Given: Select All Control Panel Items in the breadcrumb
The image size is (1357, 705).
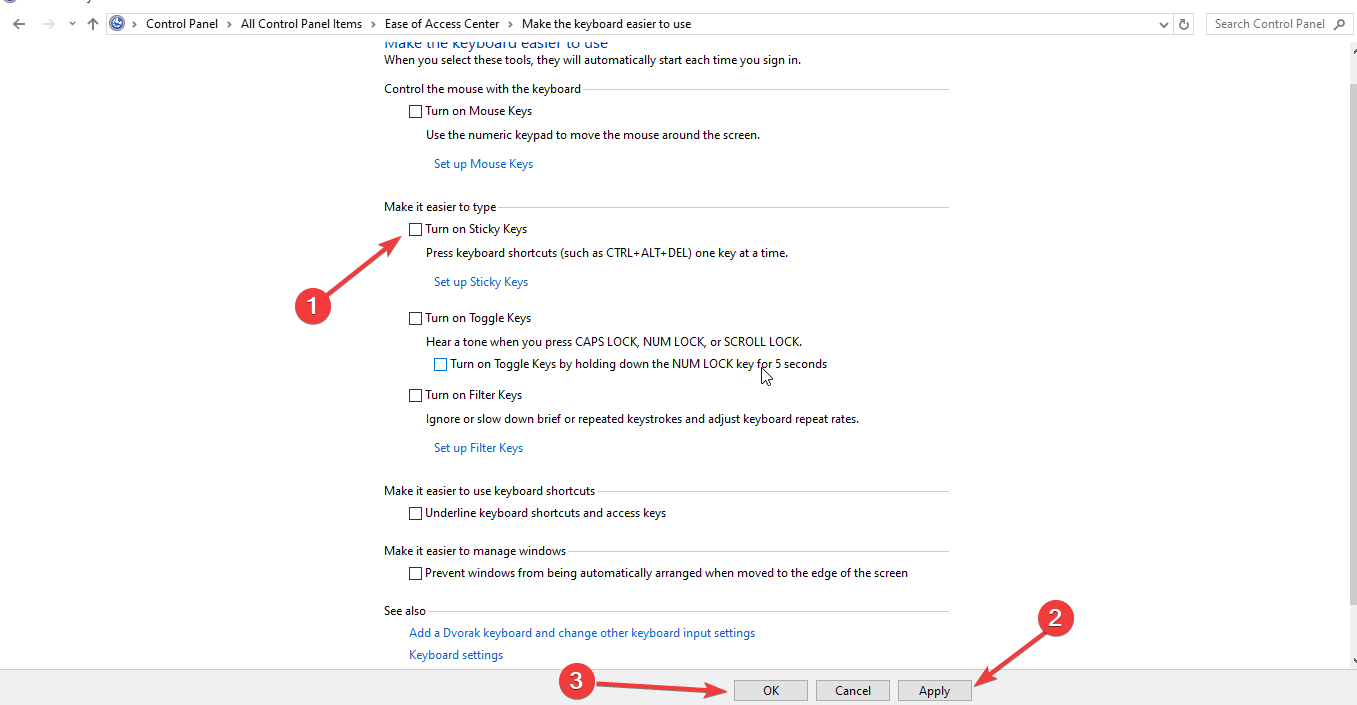Looking at the screenshot, I should pos(301,23).
